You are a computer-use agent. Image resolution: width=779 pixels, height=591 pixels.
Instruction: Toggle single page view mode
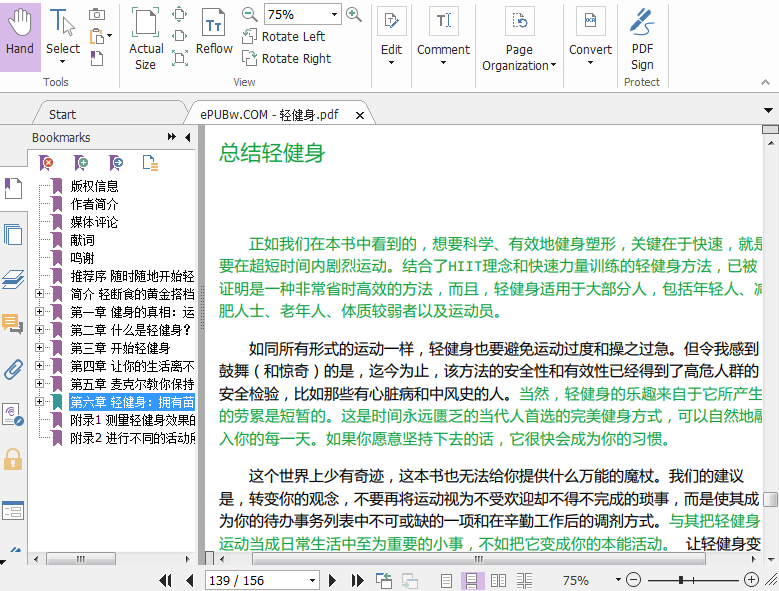click(447, 580)
